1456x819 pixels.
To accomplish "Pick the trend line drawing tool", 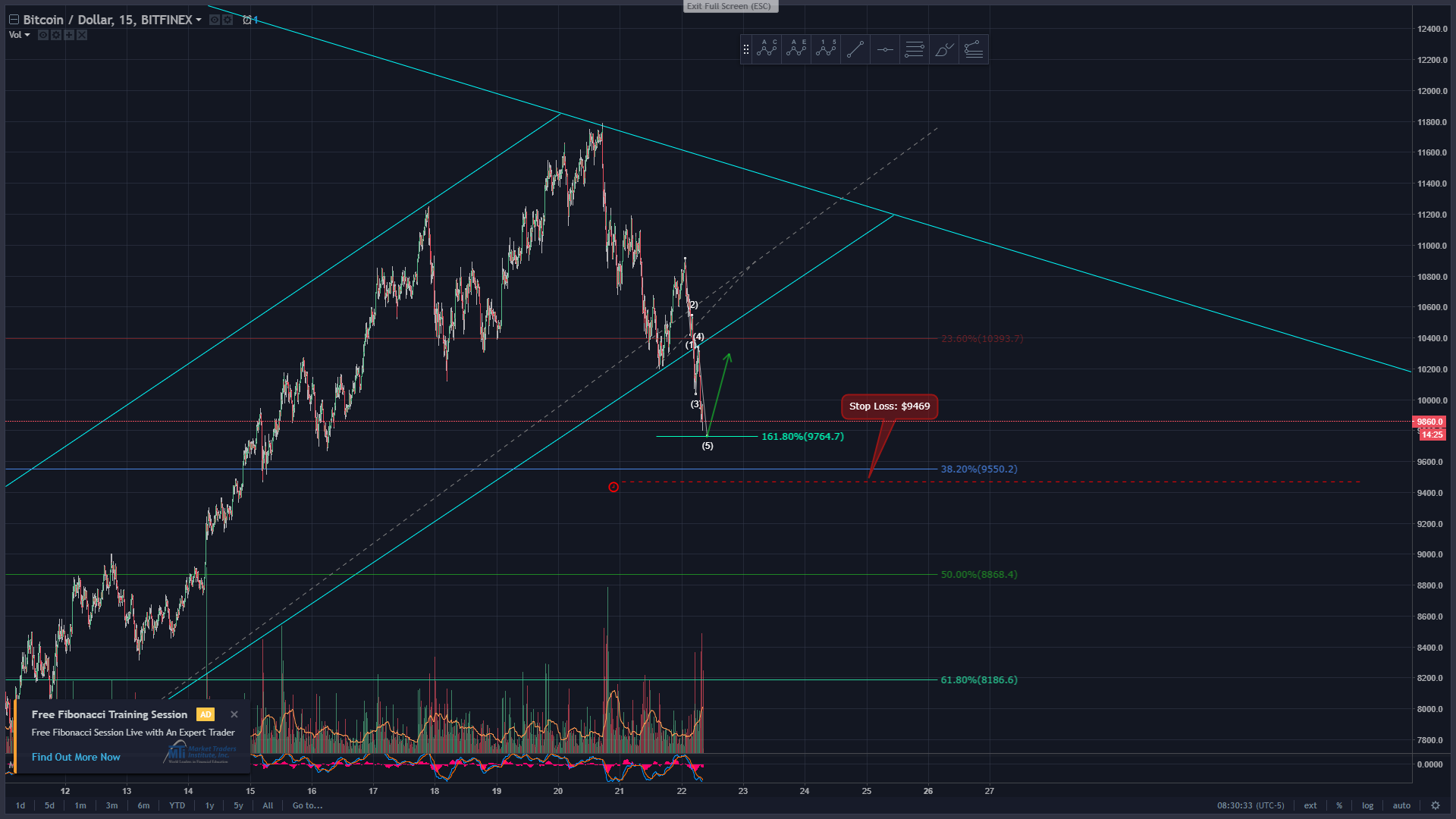I will (x=855, y=49).
